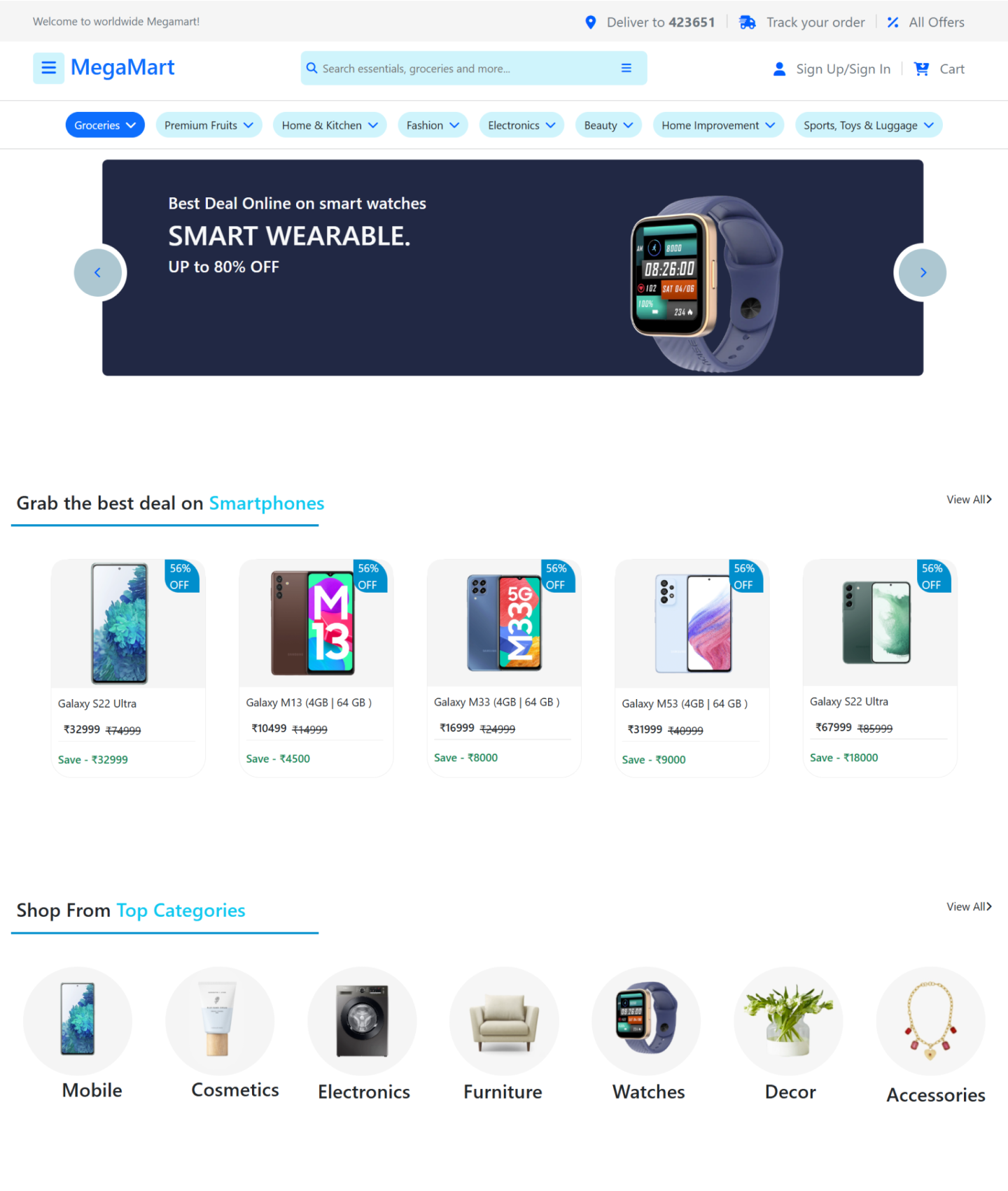
Task: Expand the Groceries category dropdown
Action: click(105, 125)
